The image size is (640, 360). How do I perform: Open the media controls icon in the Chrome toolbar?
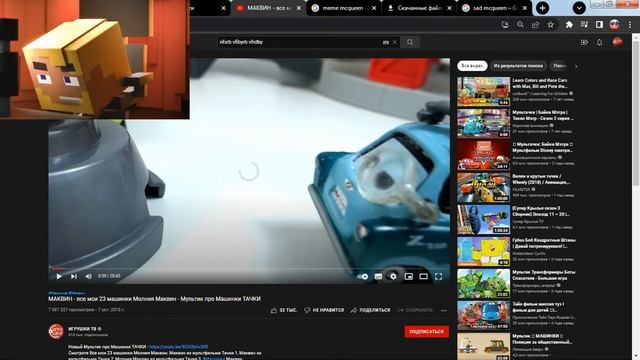click(x=584, y=24)
